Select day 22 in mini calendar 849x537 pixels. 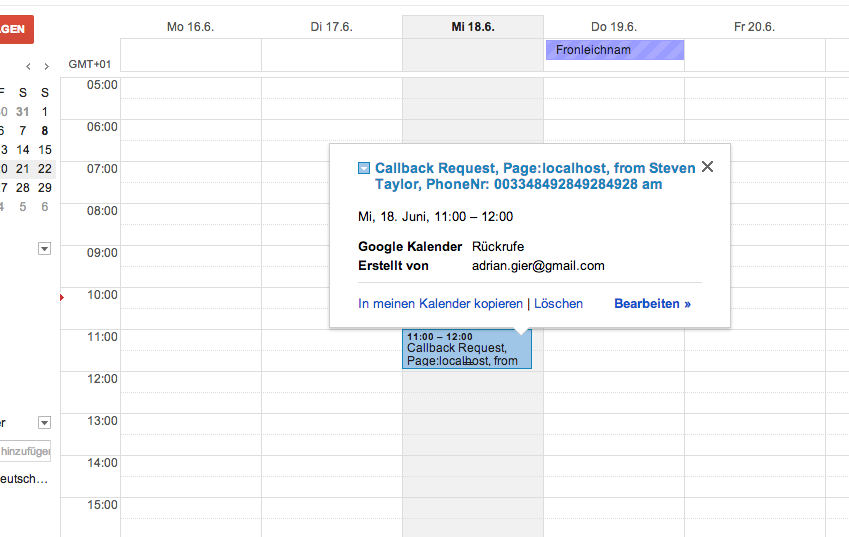44,169
